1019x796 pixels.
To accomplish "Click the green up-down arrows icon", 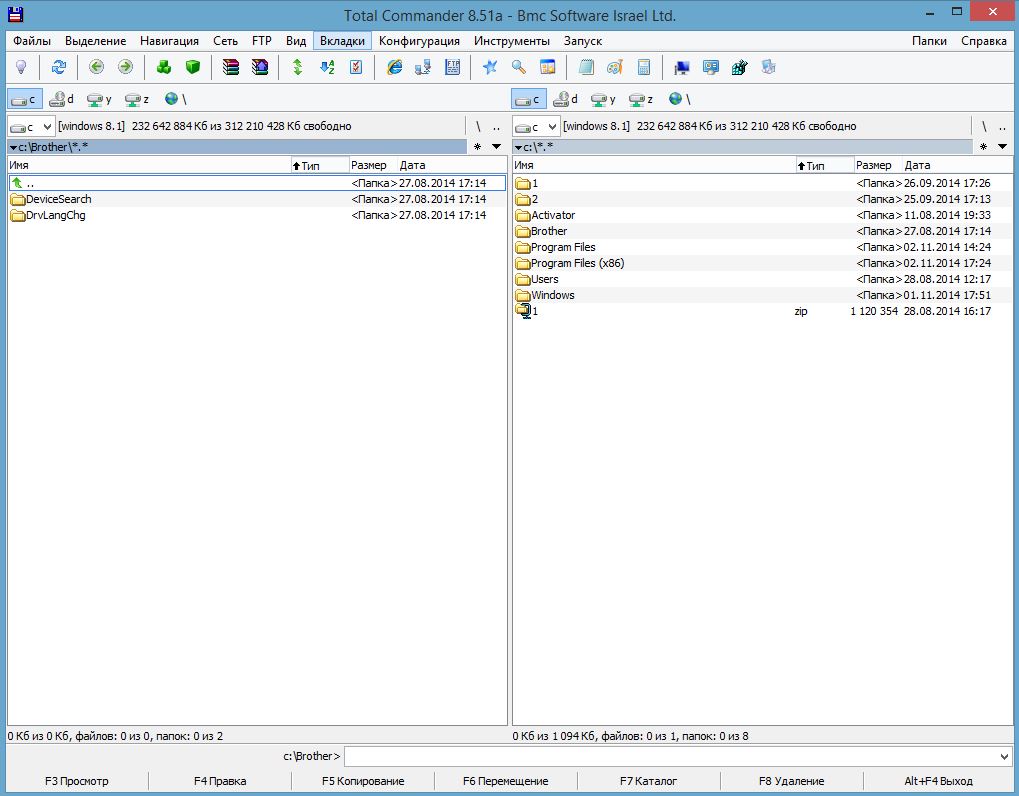I will tap(298, 67).
